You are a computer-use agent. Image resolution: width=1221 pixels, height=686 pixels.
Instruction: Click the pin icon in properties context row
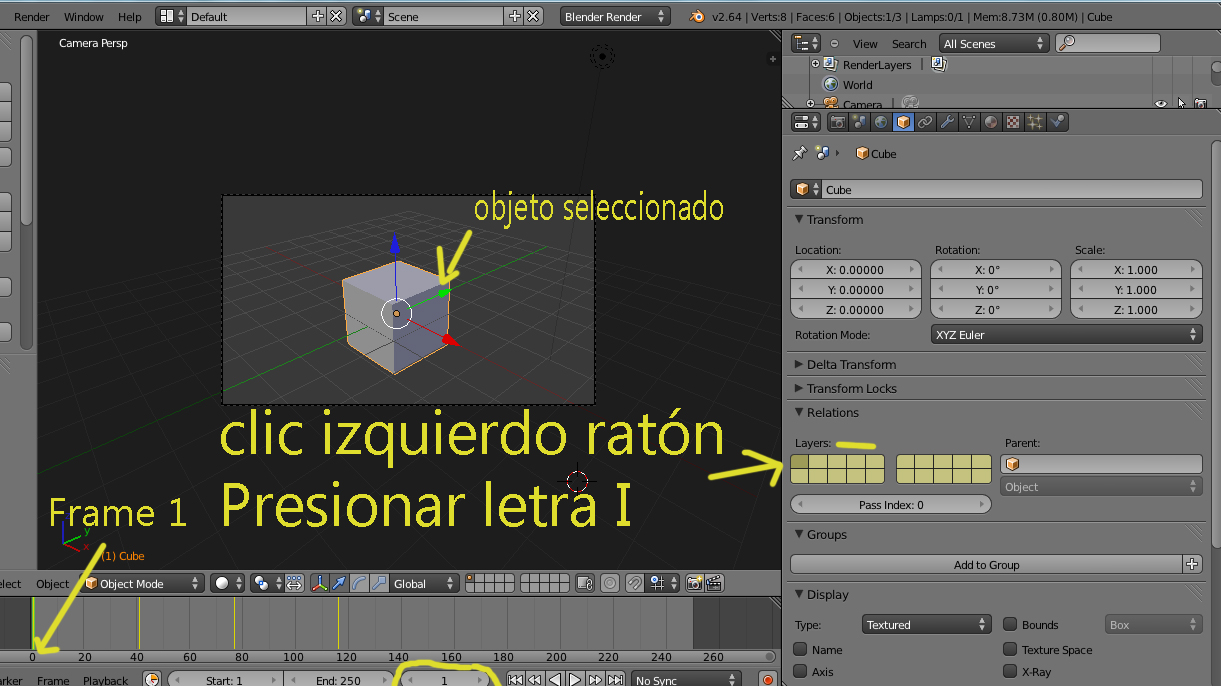tap(799, 153)
